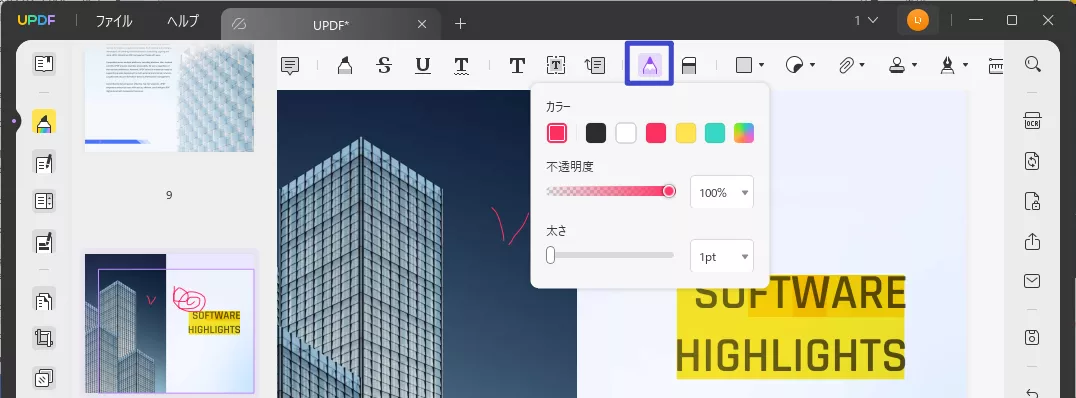Close the UPDF* tab
This screenshot has width=1076, height=398.
(422, 25)
